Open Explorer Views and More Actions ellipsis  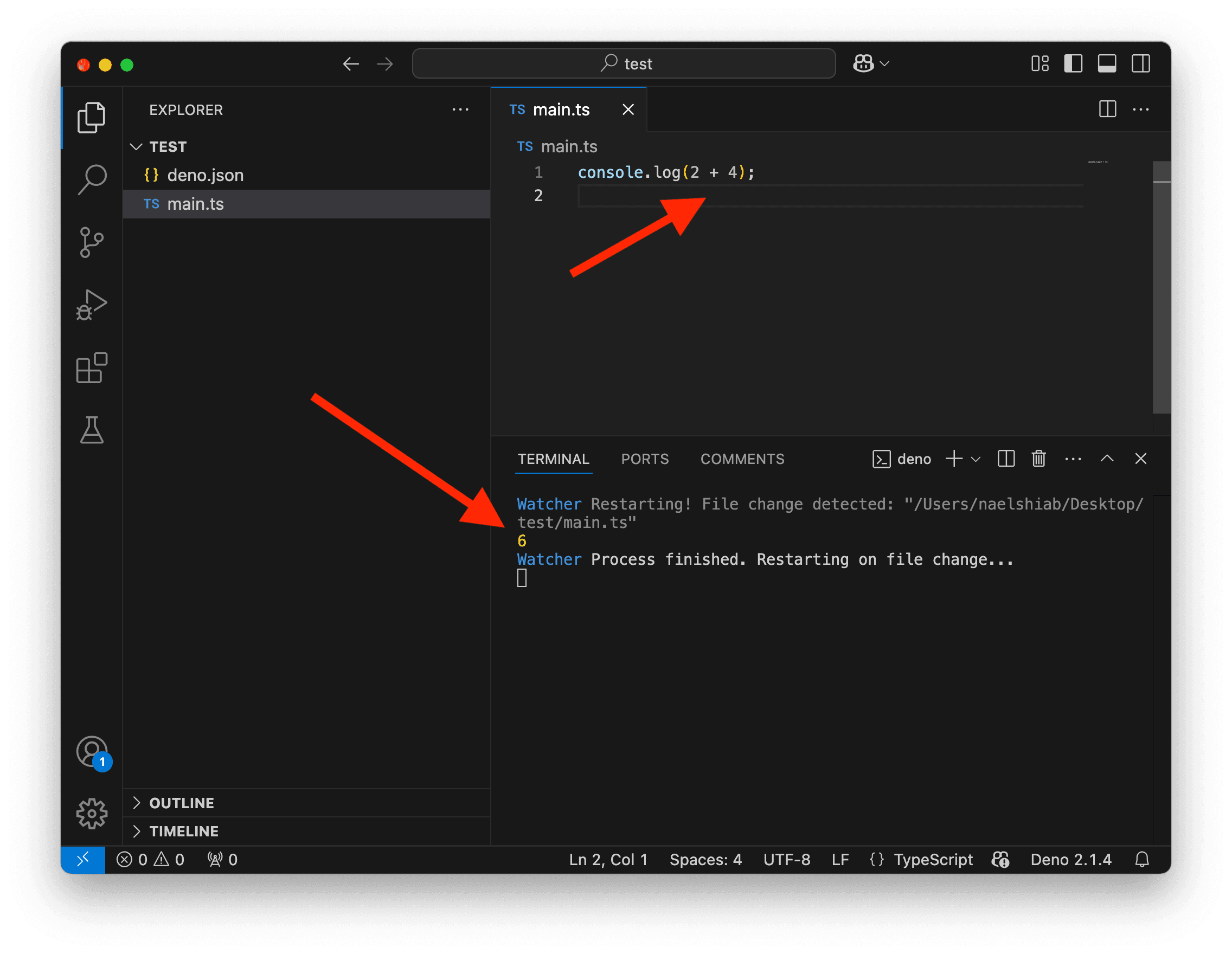460,109
